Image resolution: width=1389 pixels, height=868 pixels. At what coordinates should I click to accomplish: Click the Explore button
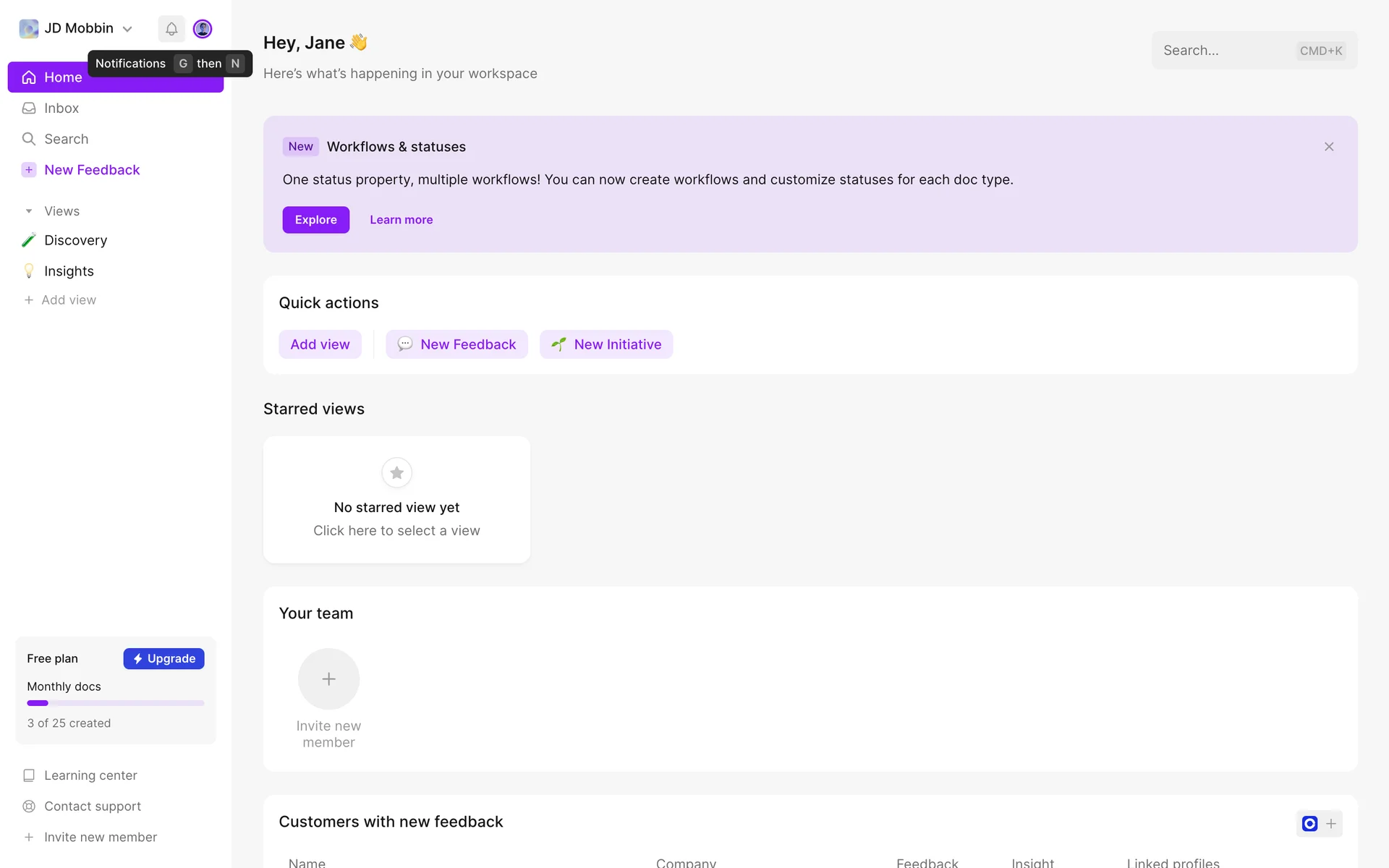coord(315,220)
